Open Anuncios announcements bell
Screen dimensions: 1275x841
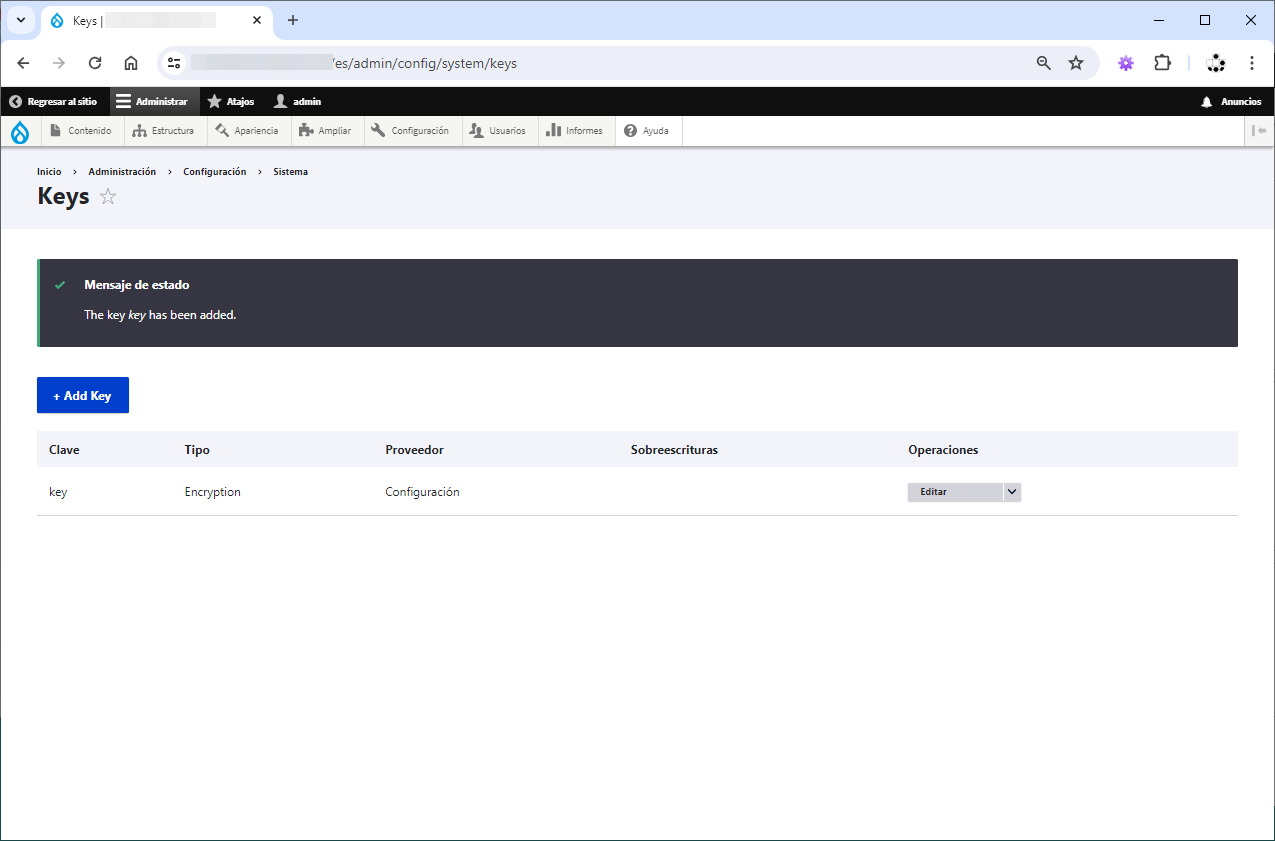click(x=1232, y=102)
